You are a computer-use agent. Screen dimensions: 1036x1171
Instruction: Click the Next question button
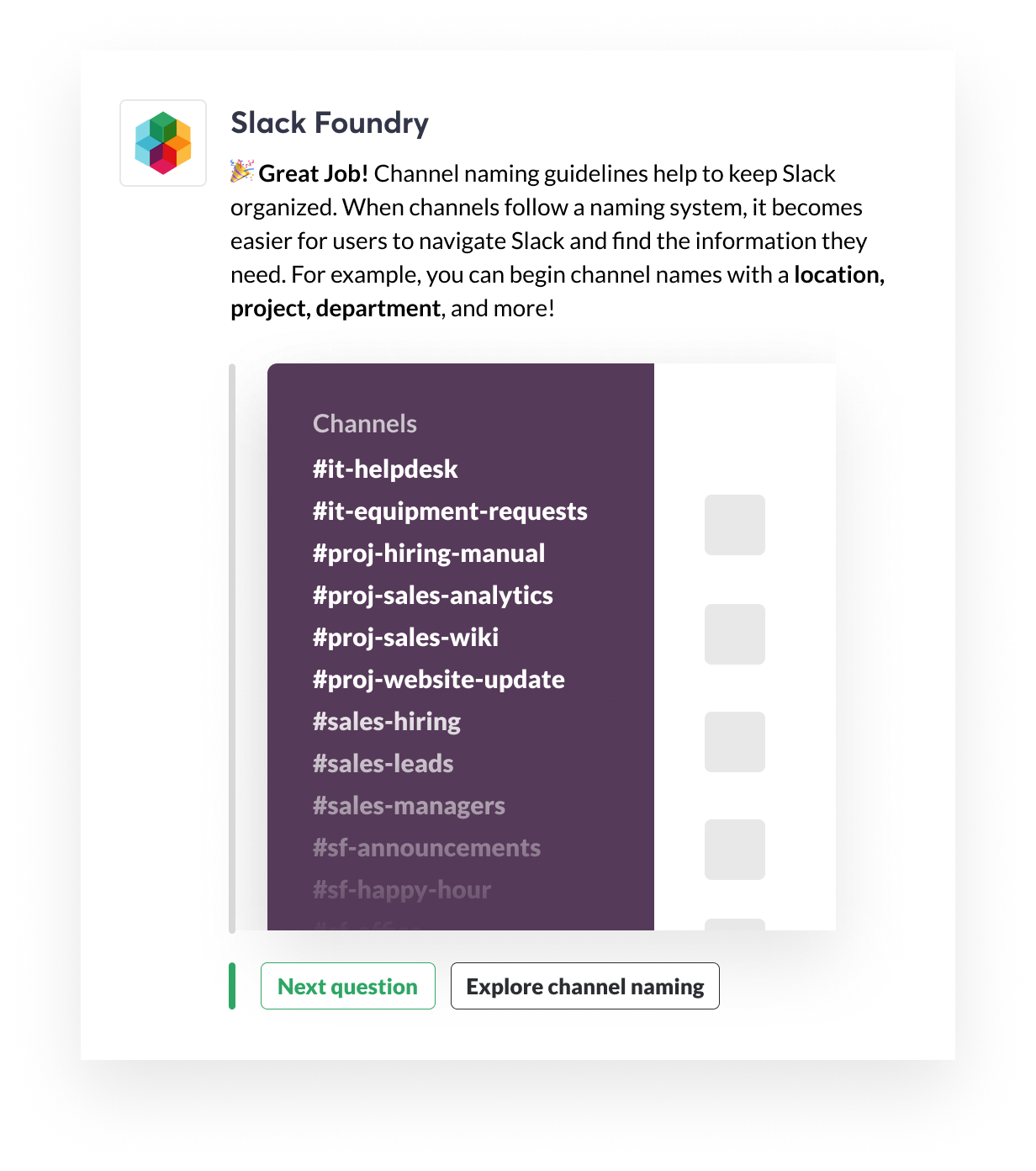coord(348,986)
